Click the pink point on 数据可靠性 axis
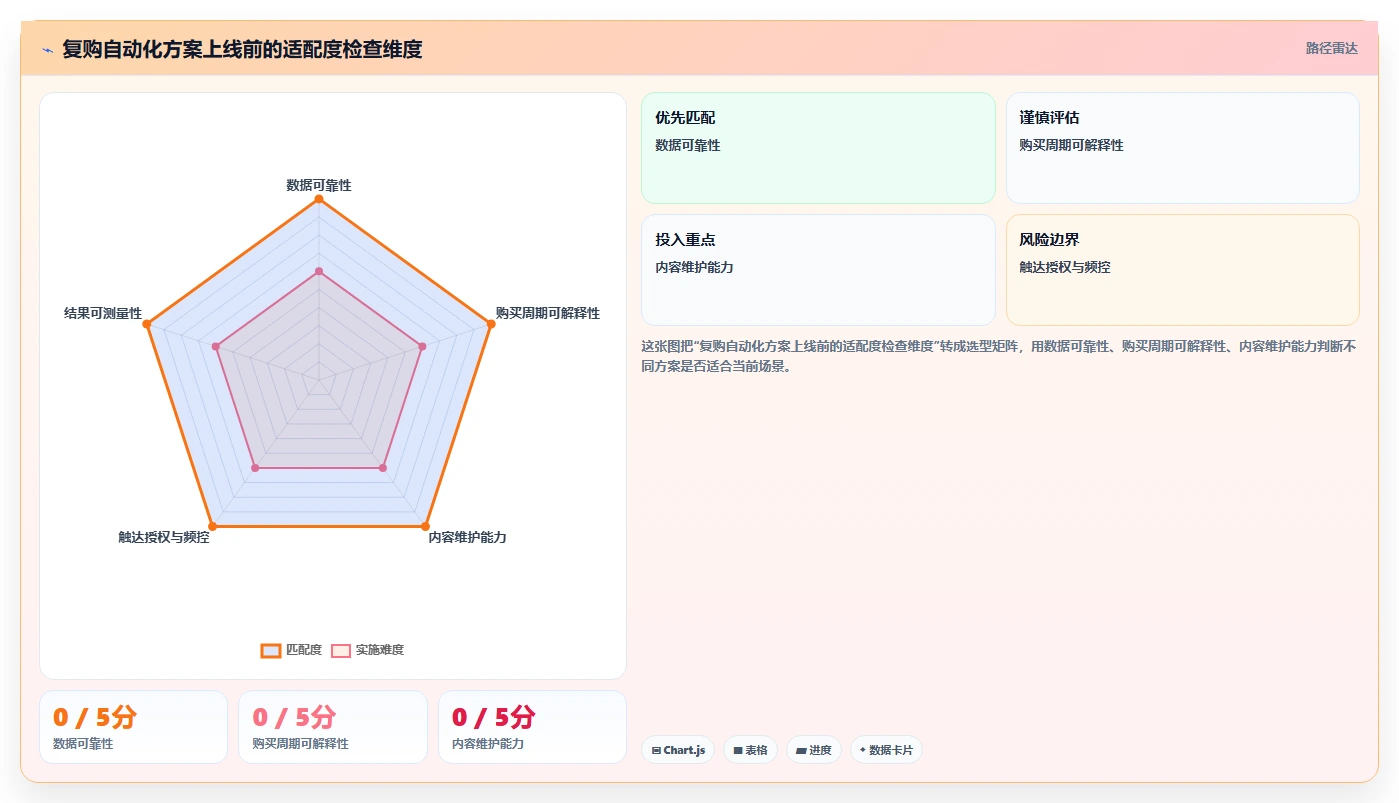This screenshot has height=803, width=1399. [x=319, y=271]
